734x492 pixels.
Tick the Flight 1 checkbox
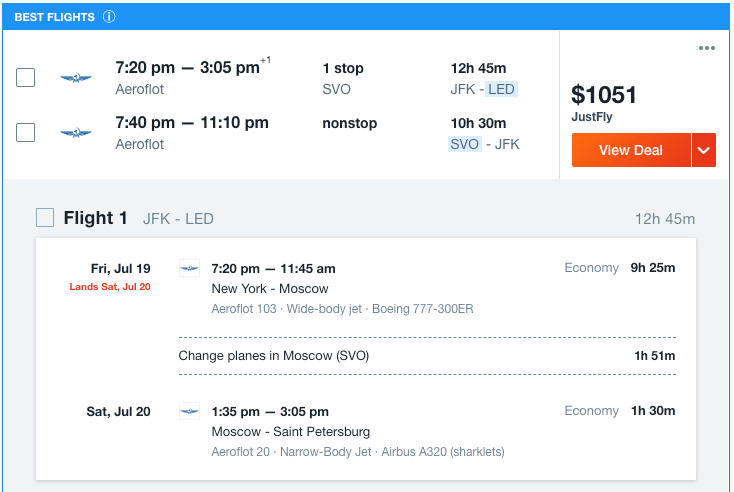point(45,218)
